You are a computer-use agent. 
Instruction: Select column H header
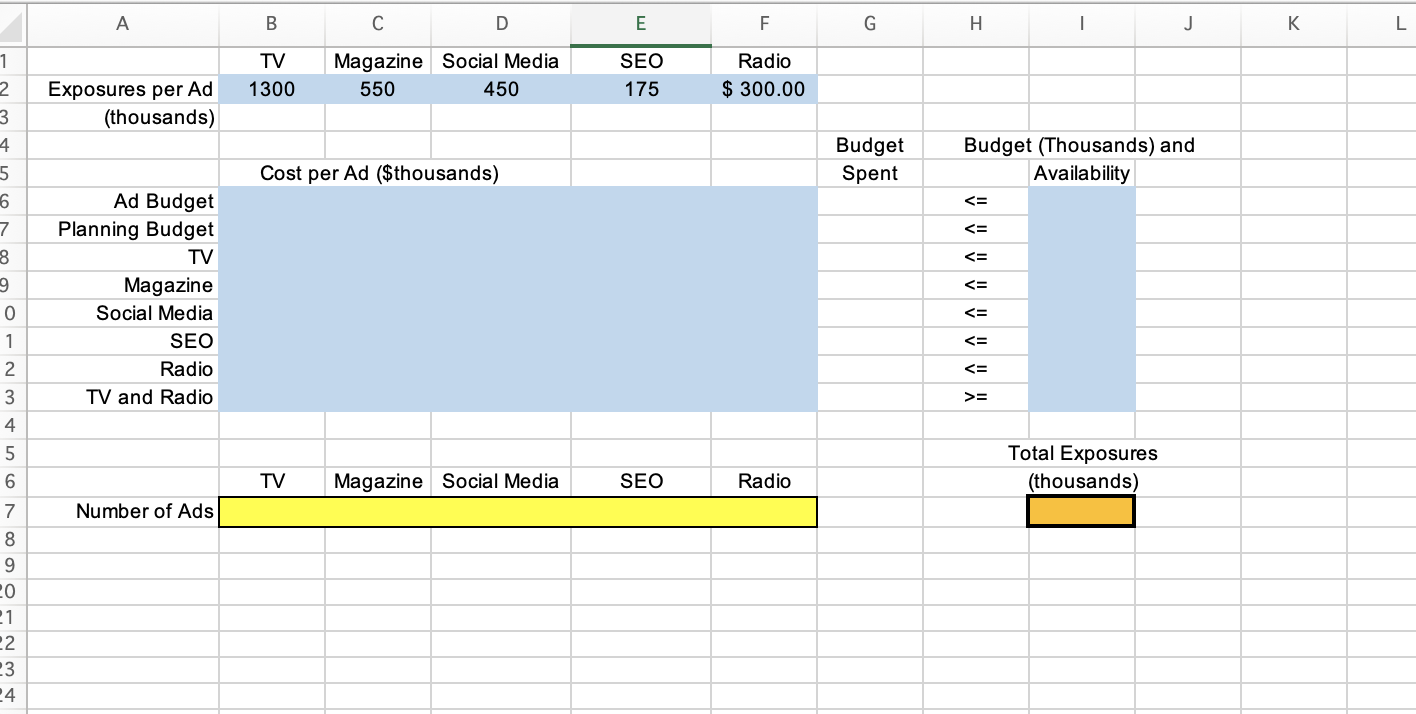click(976, 23)
